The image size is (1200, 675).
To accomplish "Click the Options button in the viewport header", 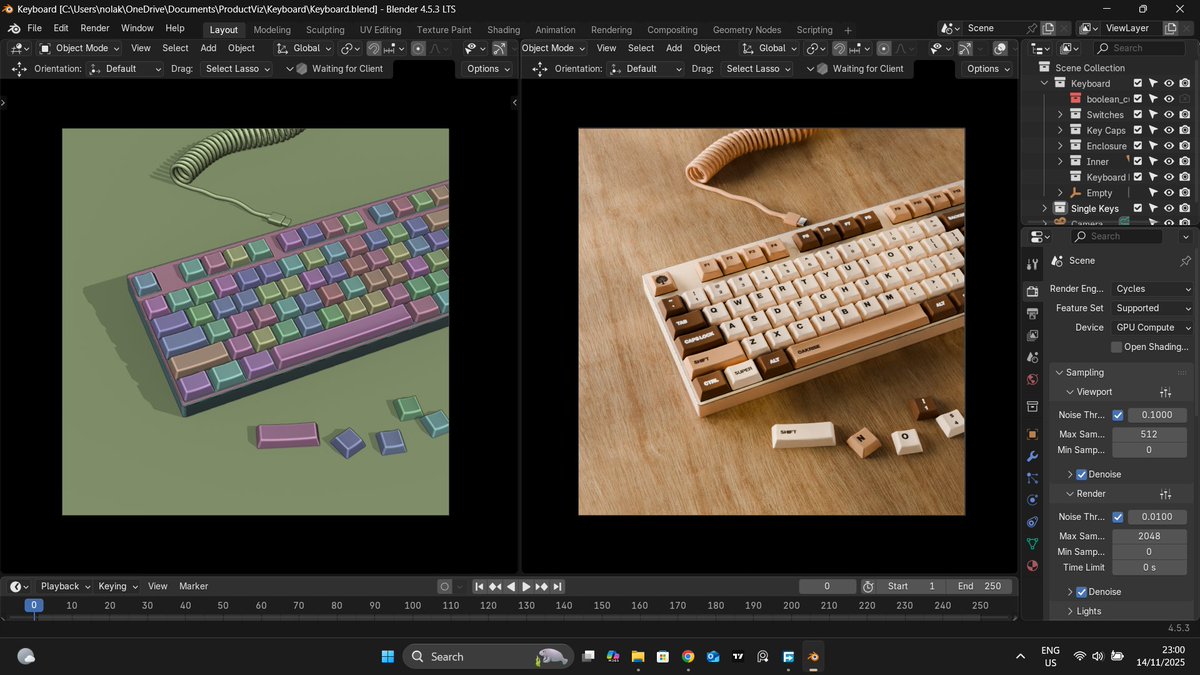I will click(x=487, y=68).
